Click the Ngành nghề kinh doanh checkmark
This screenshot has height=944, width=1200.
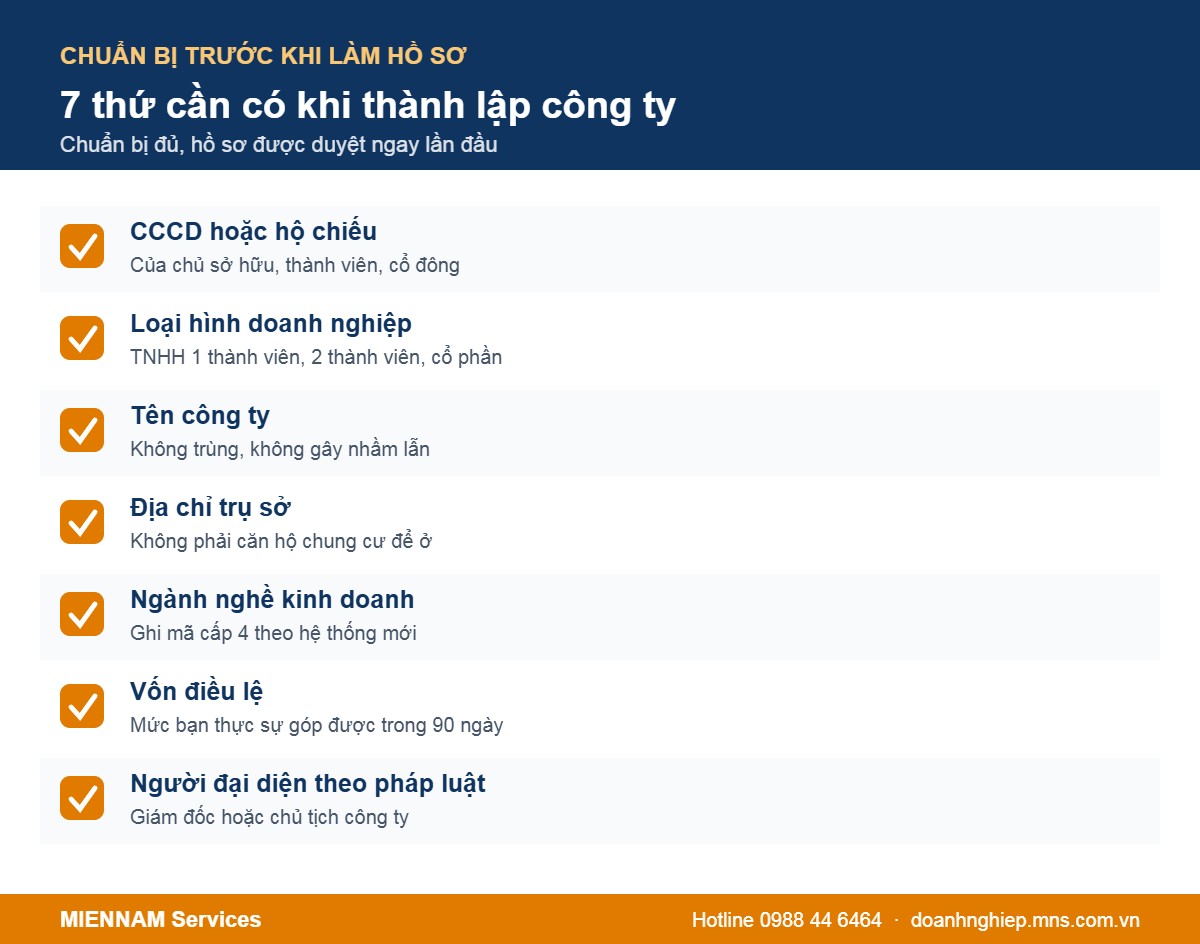[x=82, y=614]
